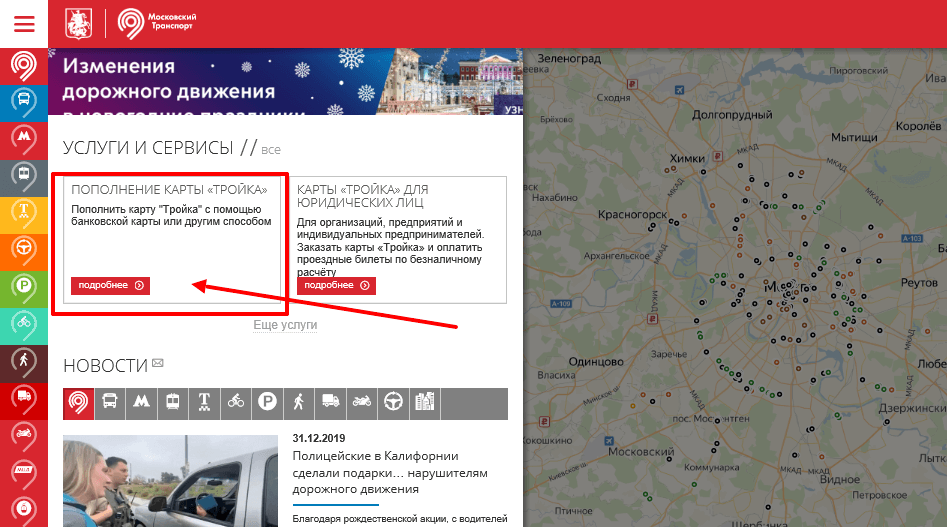947x527 pixels.
Task: Open the cable car section in sidebar
Action: (24, 510)
